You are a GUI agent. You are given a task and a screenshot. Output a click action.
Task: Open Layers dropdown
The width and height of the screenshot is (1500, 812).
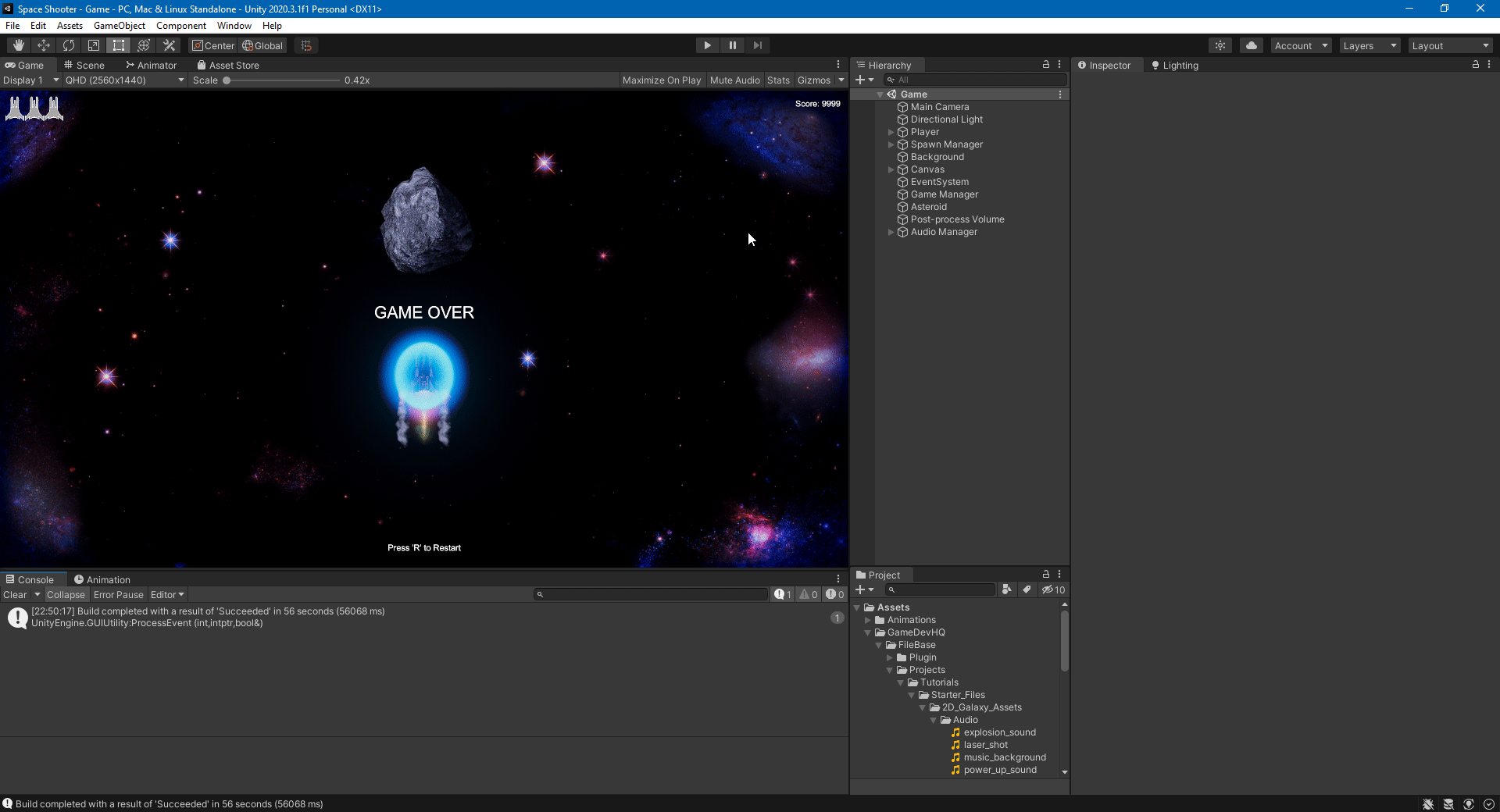click(1370, 45)
